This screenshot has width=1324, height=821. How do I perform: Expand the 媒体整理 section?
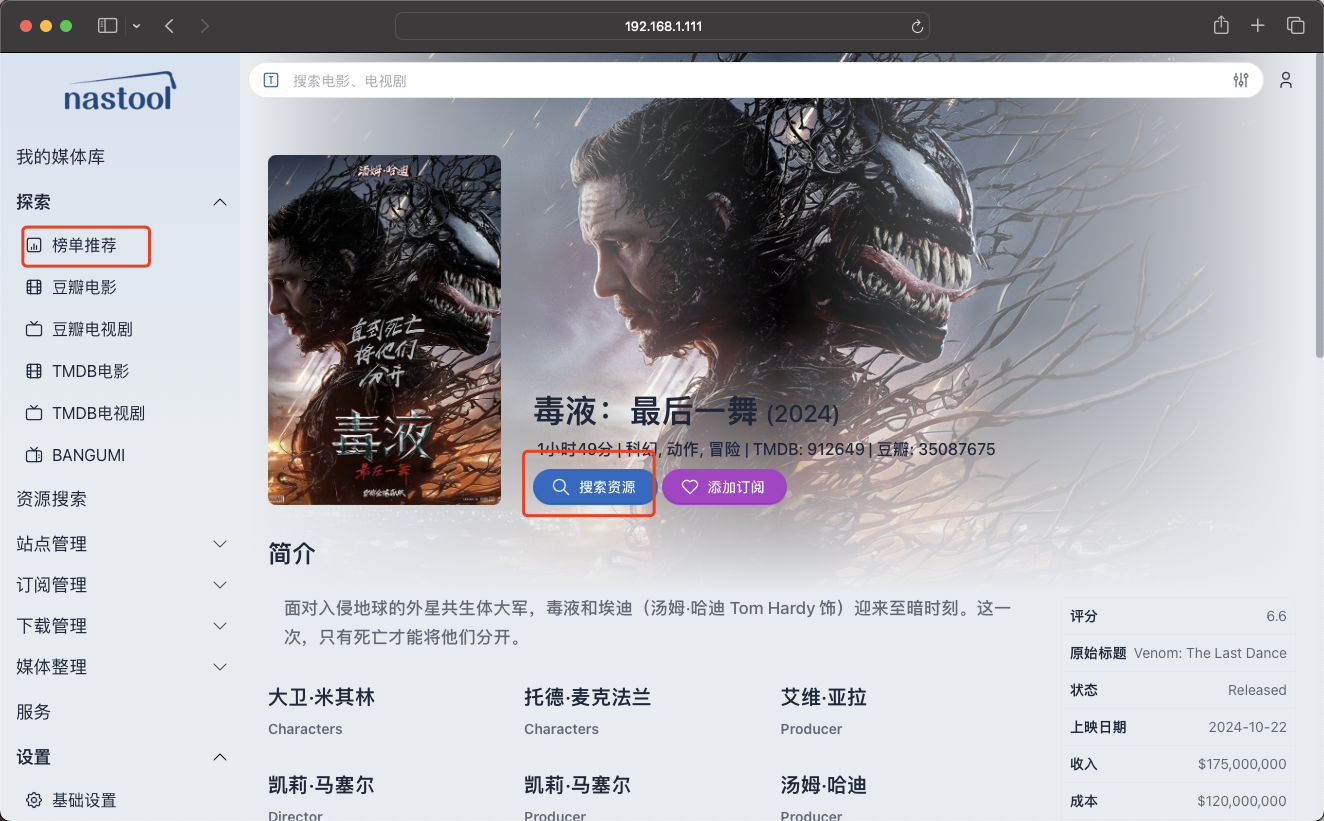221,667
